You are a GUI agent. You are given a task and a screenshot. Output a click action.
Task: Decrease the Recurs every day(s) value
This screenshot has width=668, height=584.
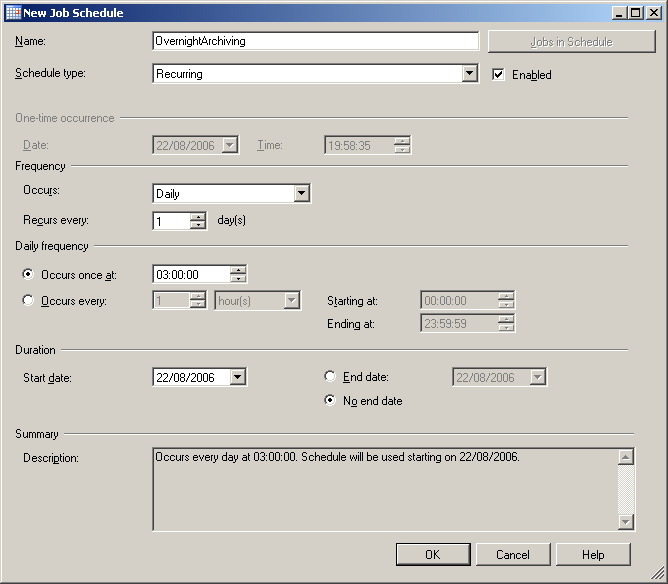[x=198, y=226]
